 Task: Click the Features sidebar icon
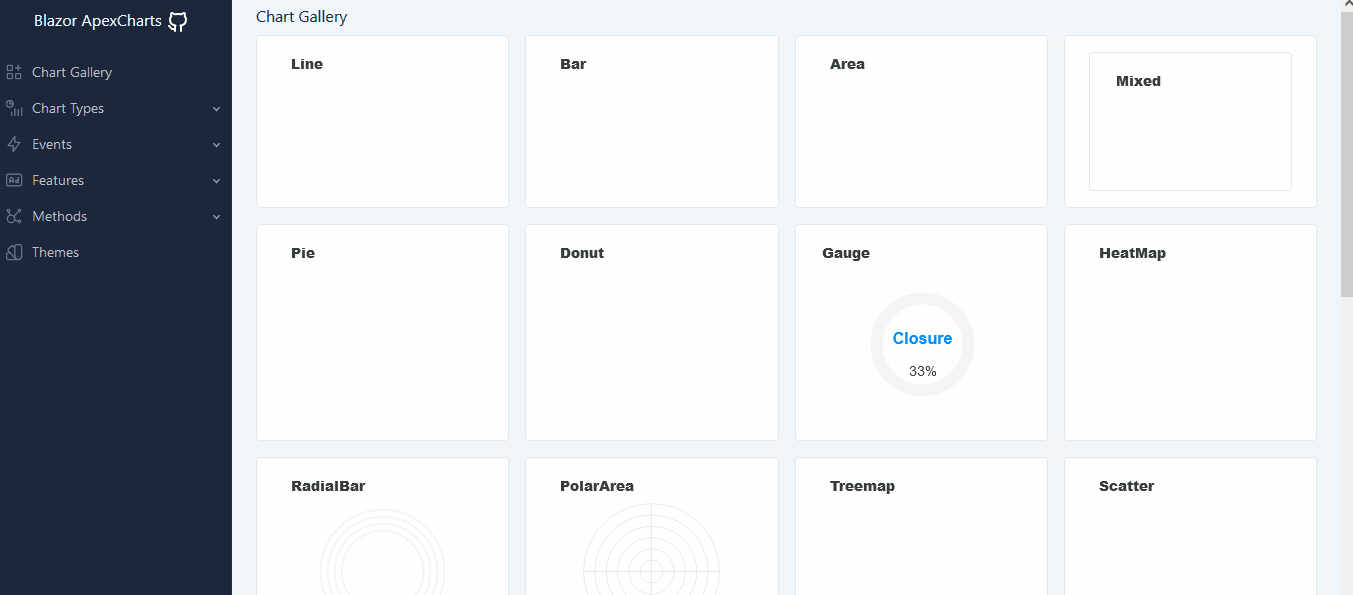click(13, 179)
